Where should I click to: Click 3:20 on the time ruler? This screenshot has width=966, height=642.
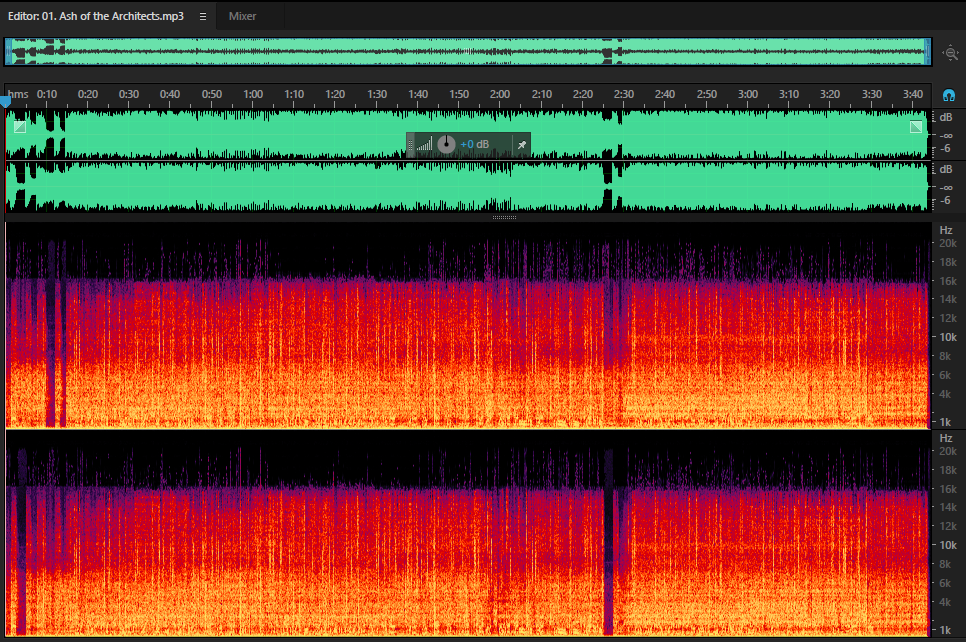[830, 94]
